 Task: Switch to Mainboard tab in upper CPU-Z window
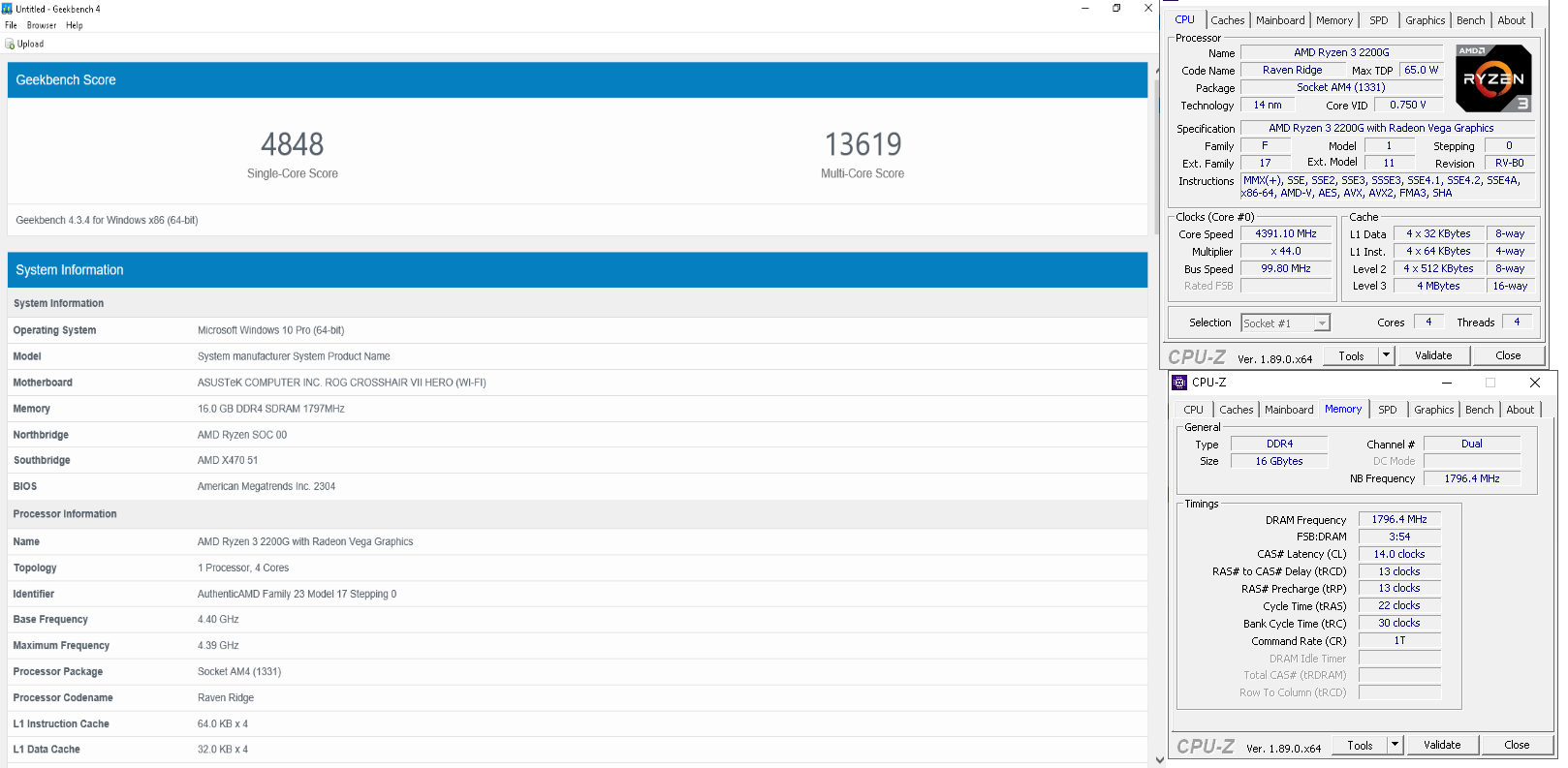point(1280,20)
